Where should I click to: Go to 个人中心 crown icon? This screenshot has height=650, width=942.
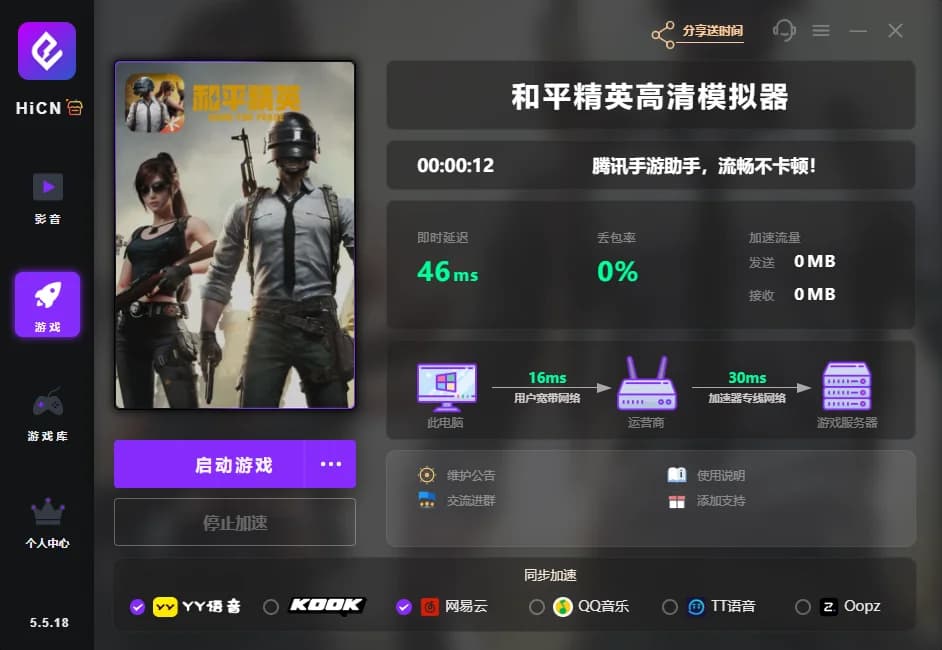[x=47, y=513]
